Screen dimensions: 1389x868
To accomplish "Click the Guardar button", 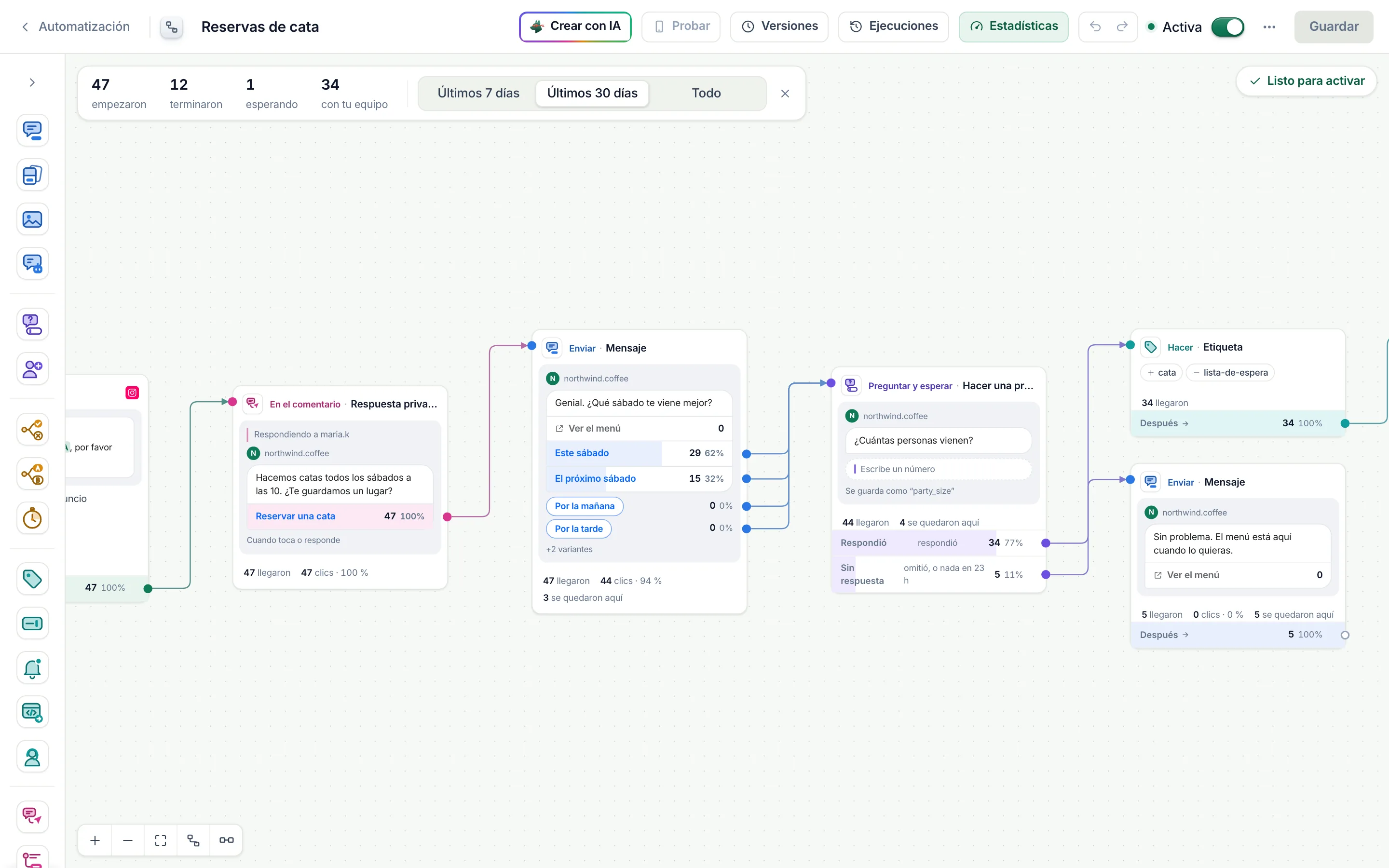I will pos(1334,27).
